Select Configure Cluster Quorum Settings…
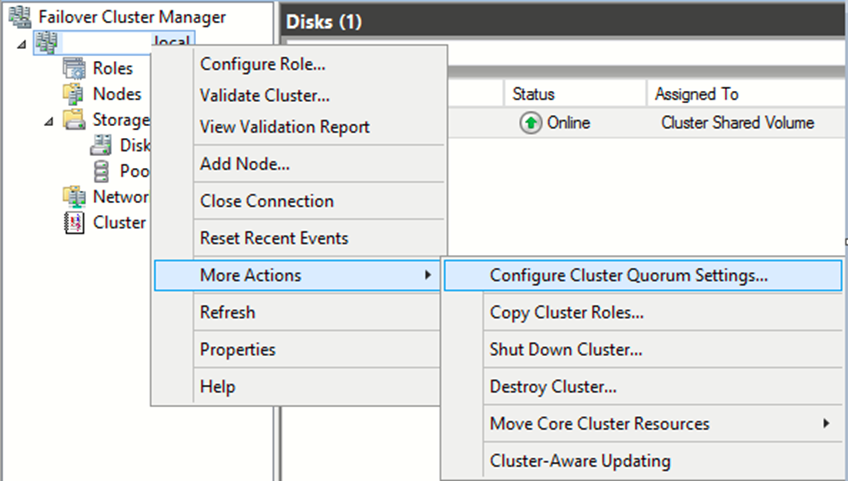Image resolution: width=848 pixels, height=481 pixels. click(628, 275)
